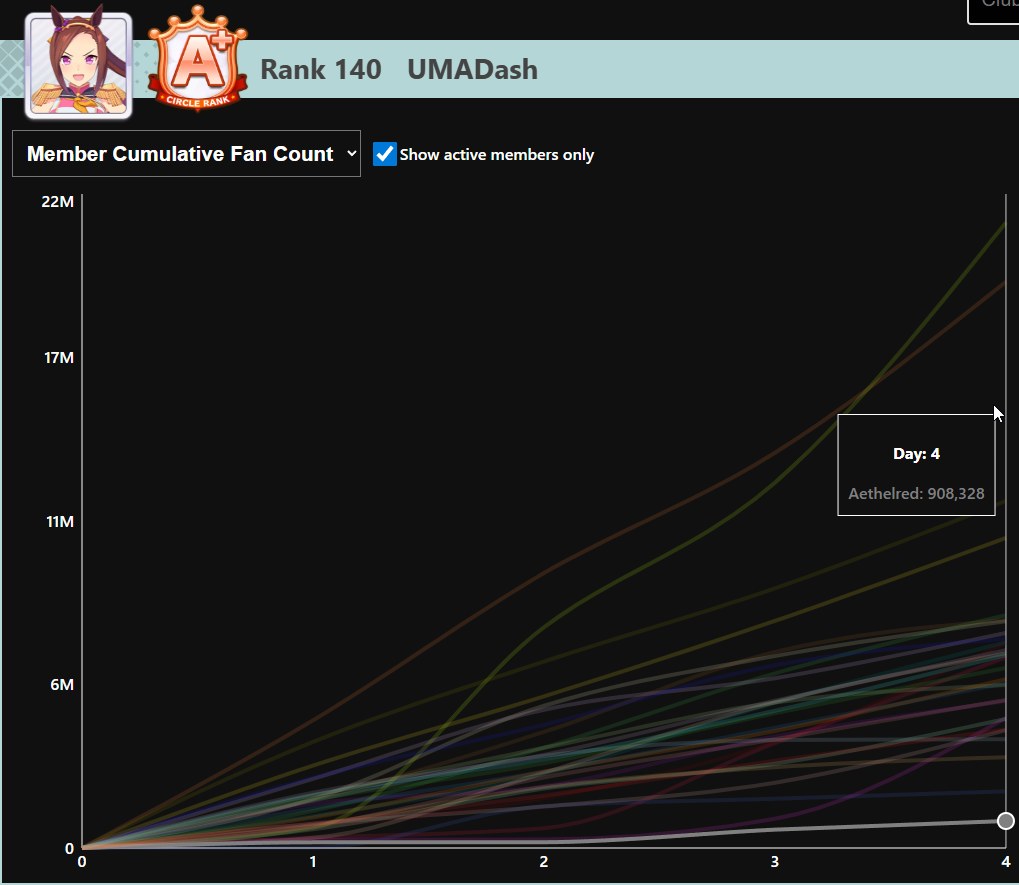This screenshot has width=1019, height=885.
Task: Click the Aethelred data point at day 4
Action: click(1005, 821)
